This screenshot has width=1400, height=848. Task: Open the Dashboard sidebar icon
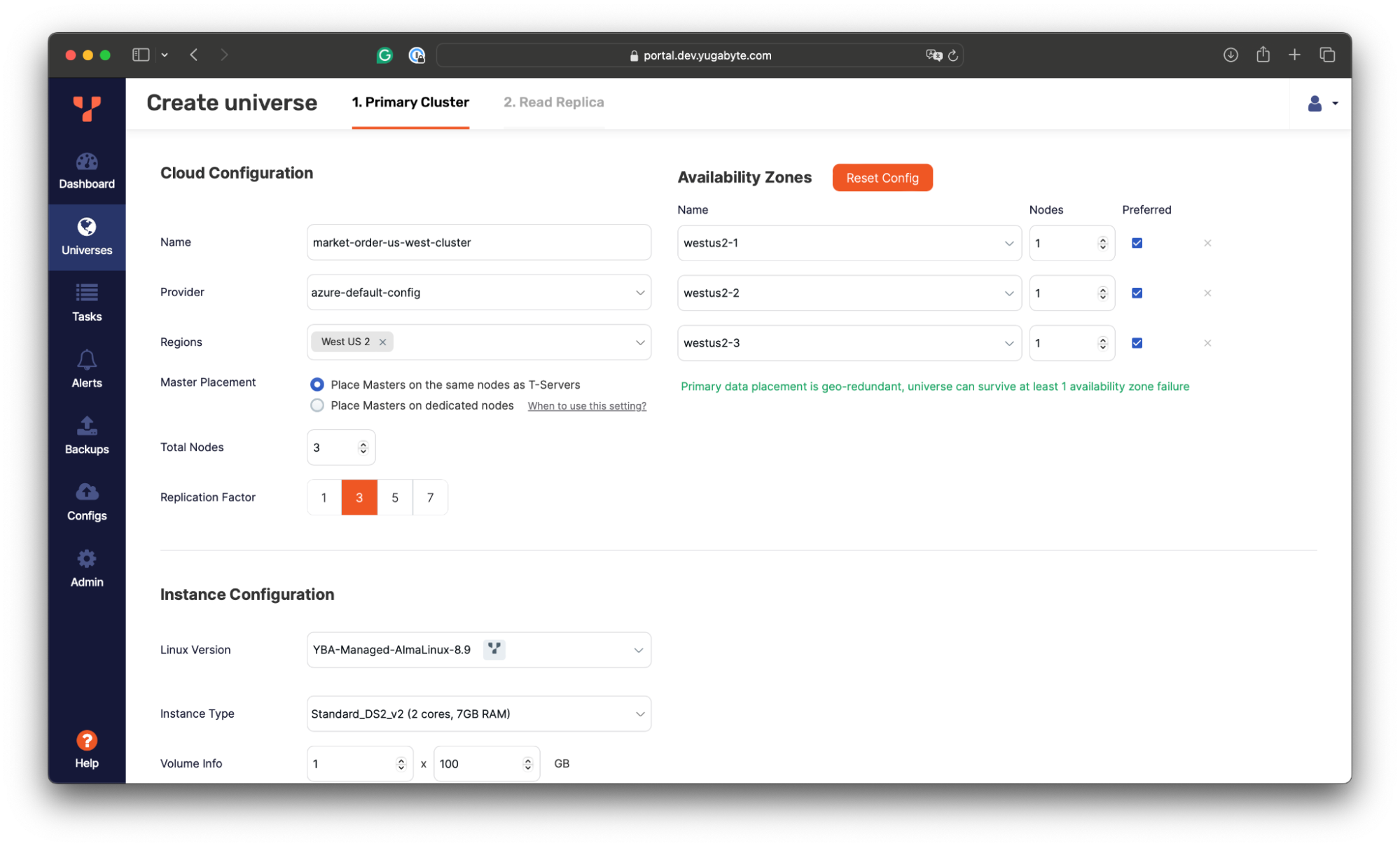pyautogui.click(x=87, y=170)
